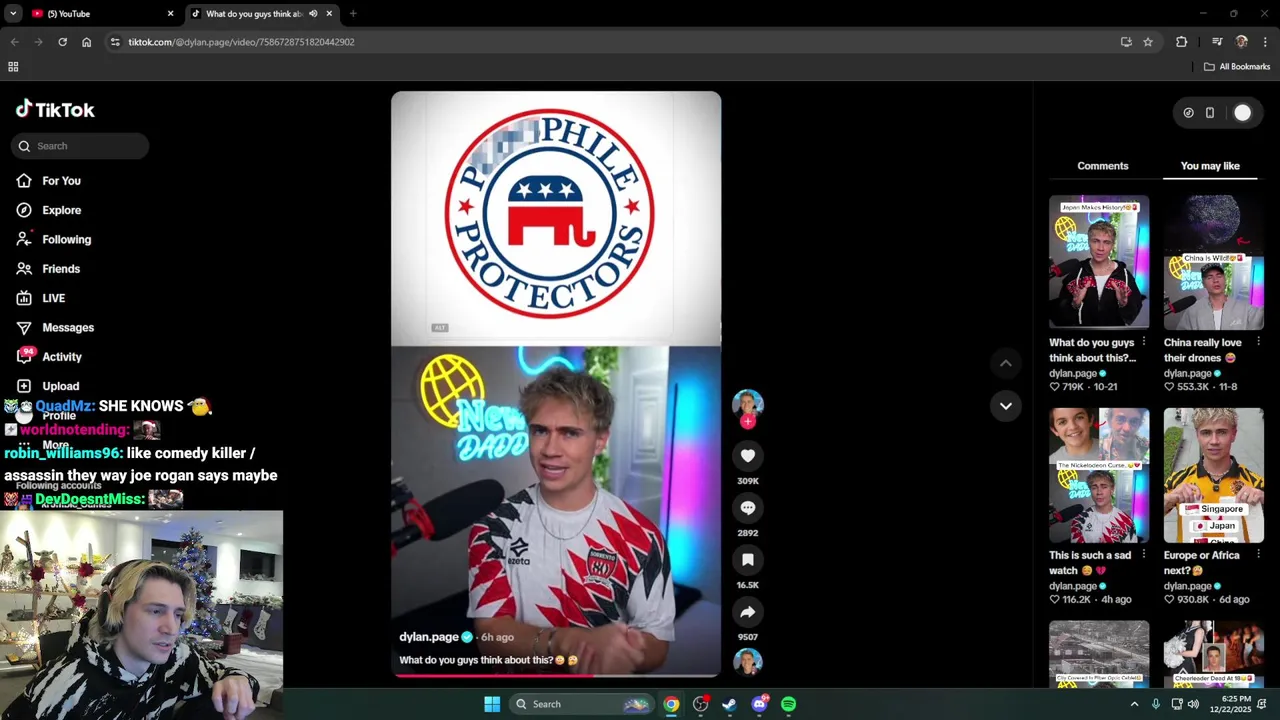This screenshot has width=1280, height=720.
Task: View site information icon in address bar
Action: 115,42
